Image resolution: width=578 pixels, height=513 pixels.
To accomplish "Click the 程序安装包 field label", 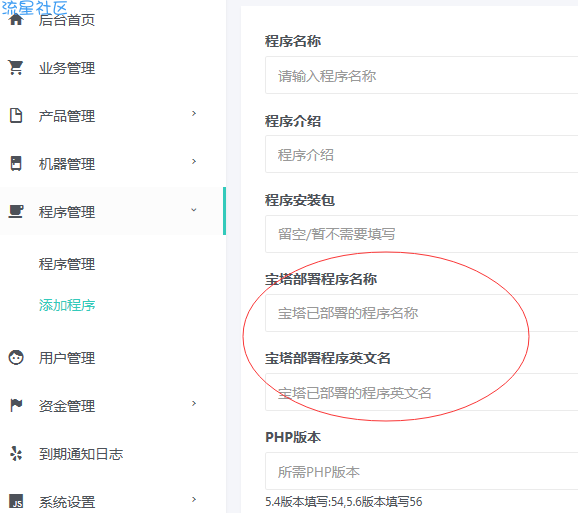I will [x=300, y=200].
